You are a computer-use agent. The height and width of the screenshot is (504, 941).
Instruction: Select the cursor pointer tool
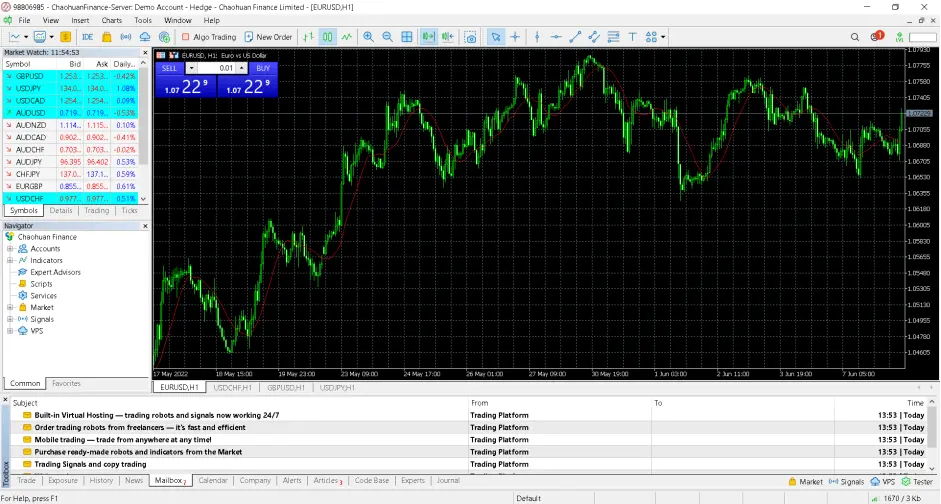[496, 37]
